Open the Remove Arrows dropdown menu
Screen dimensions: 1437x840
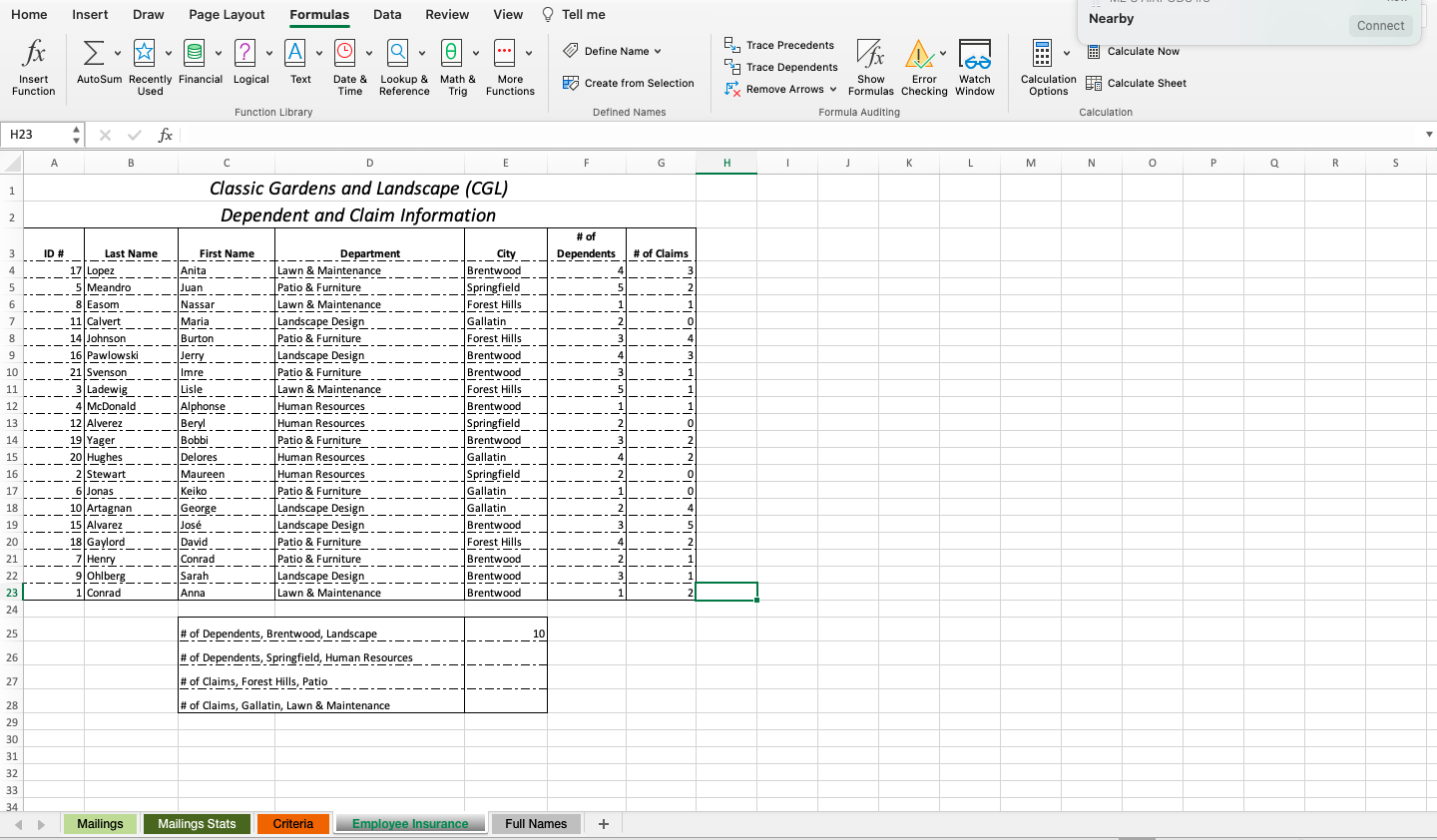point(833,89)
